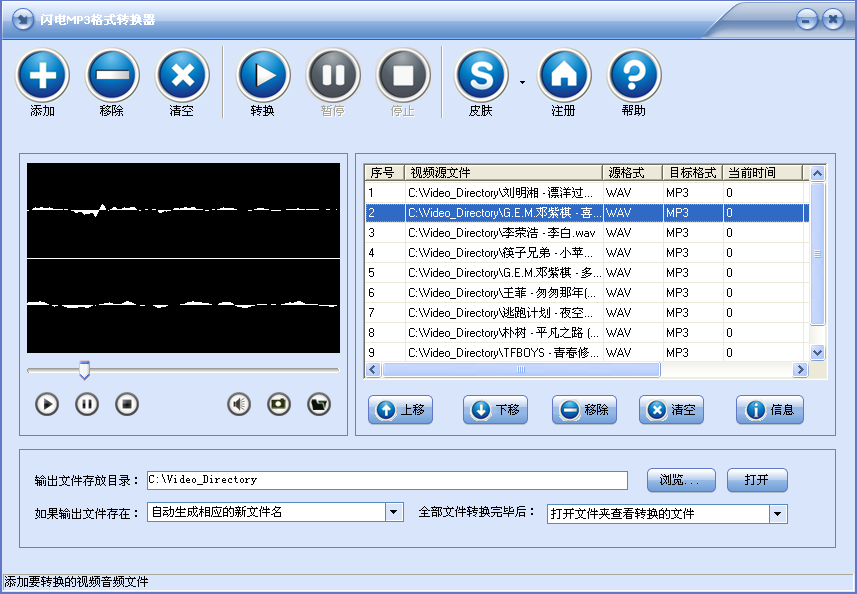Click the Add (添加) files icon
This screenshot has height=594, width=857.
42,76
